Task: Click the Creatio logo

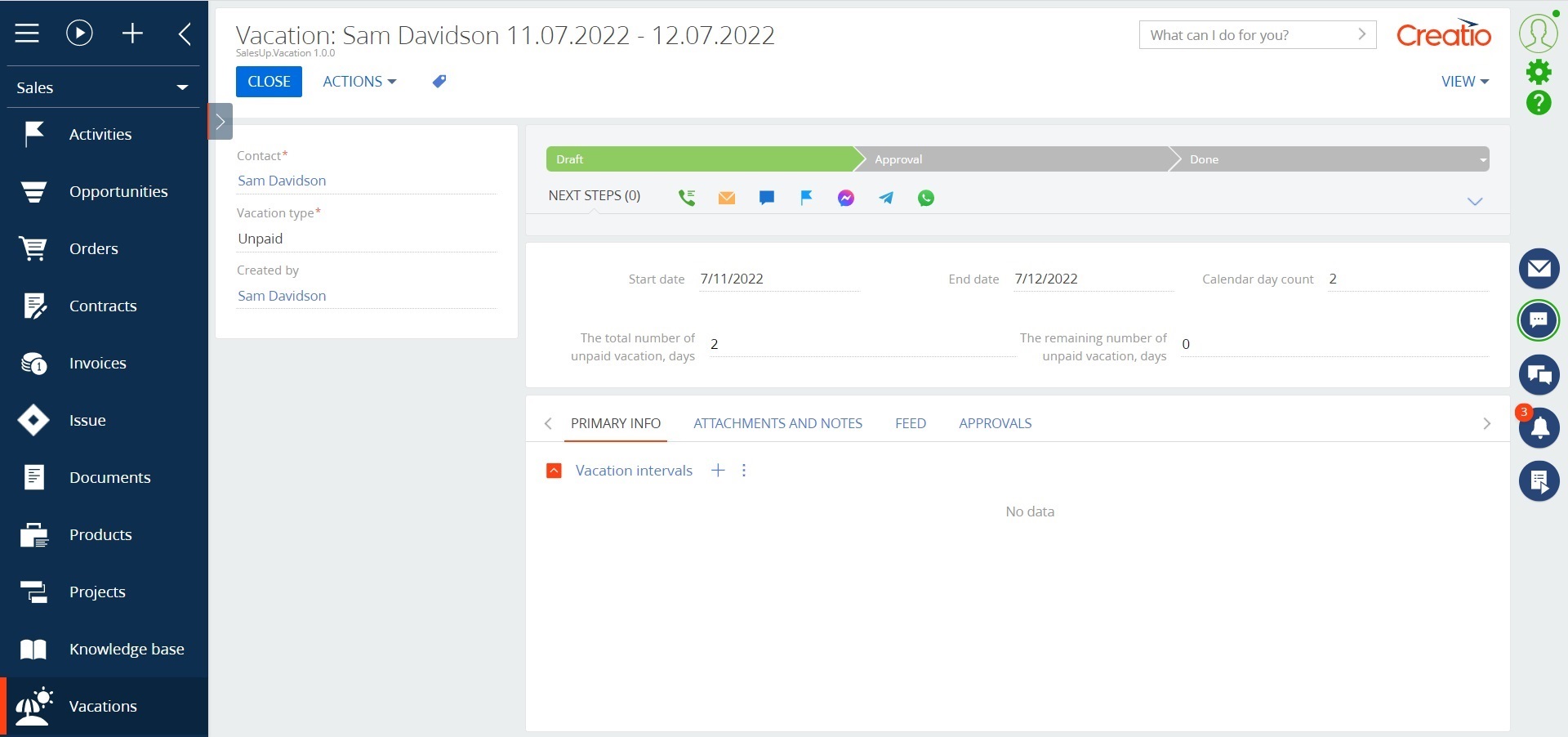Action: tap(1443, 33)
